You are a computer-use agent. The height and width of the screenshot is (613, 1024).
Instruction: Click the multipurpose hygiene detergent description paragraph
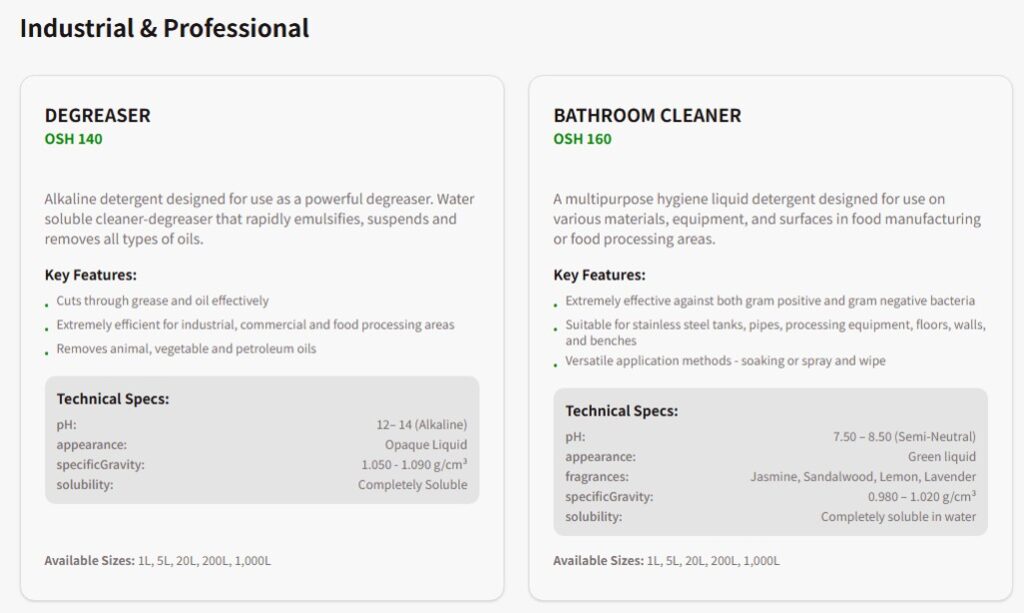coord(767,219)
